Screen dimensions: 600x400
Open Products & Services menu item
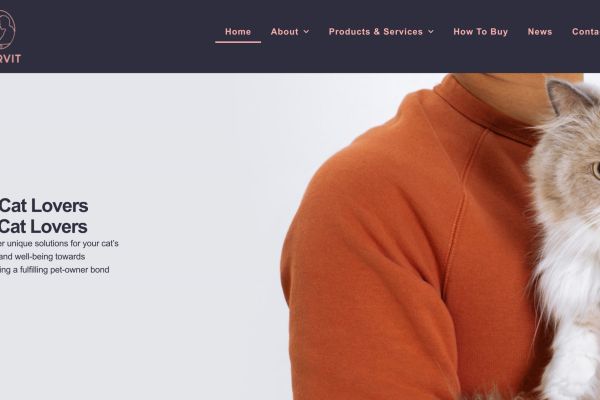pos(376,32)
